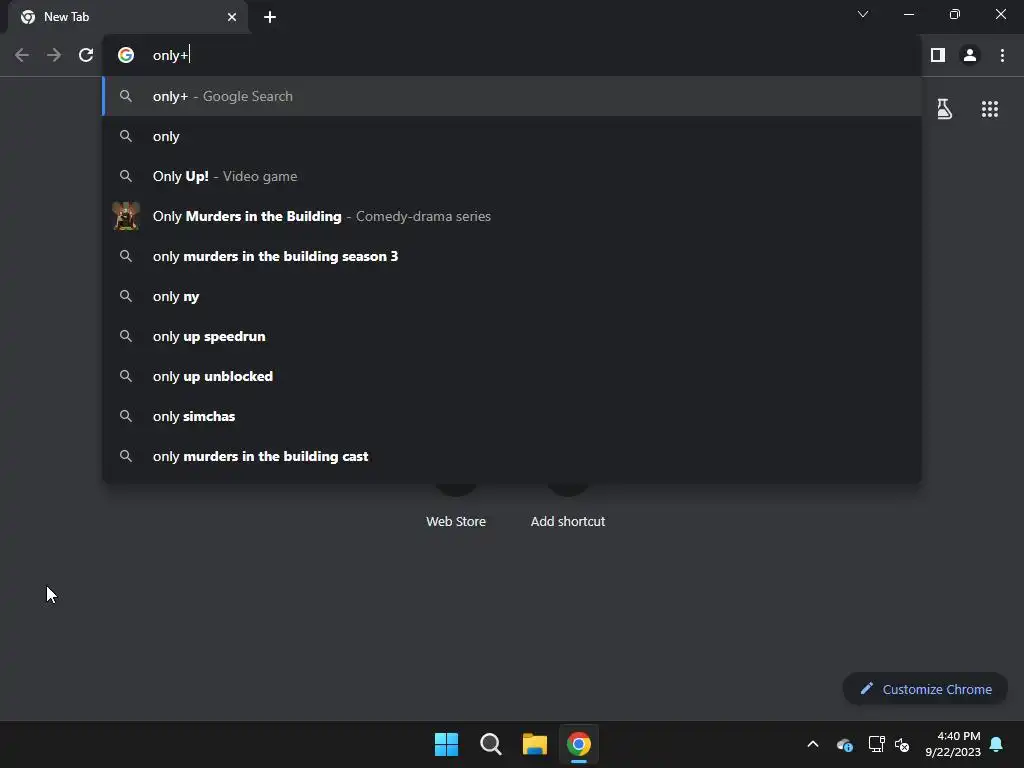Open the side panel
This screenshot has height=768, width=1024.
click(938, 56)
